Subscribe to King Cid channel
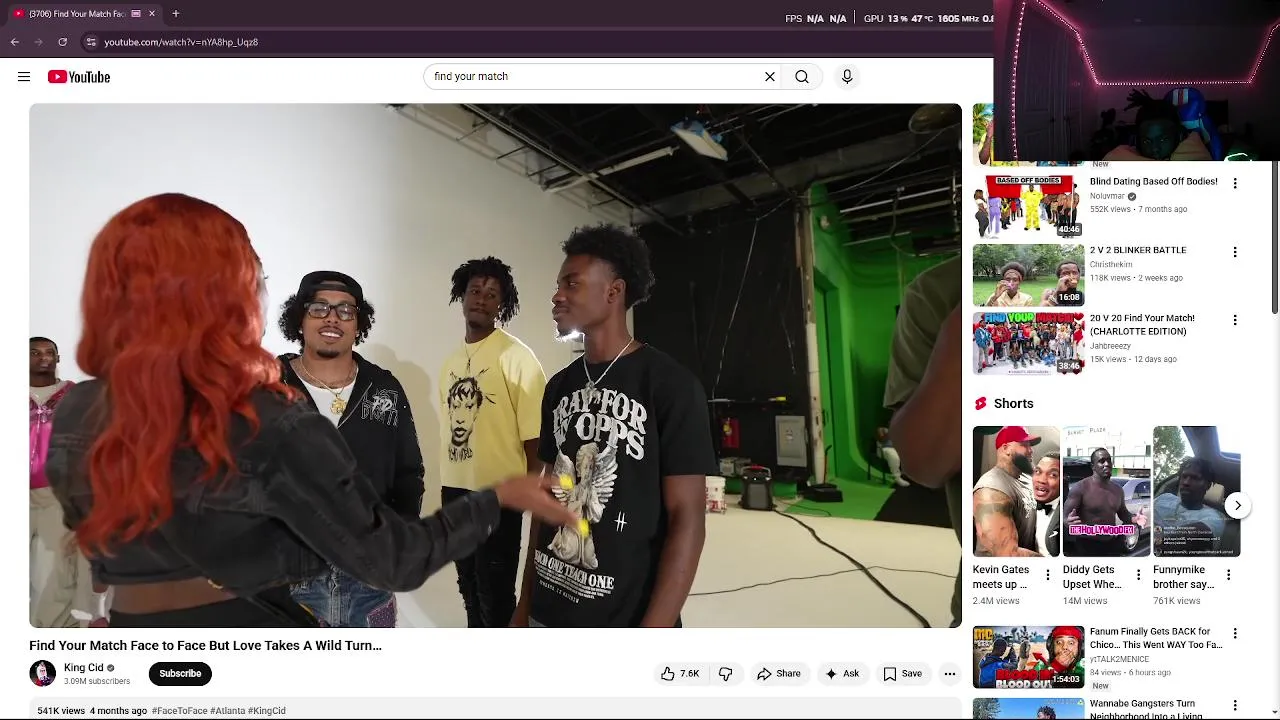 click(x=180, y=674)
